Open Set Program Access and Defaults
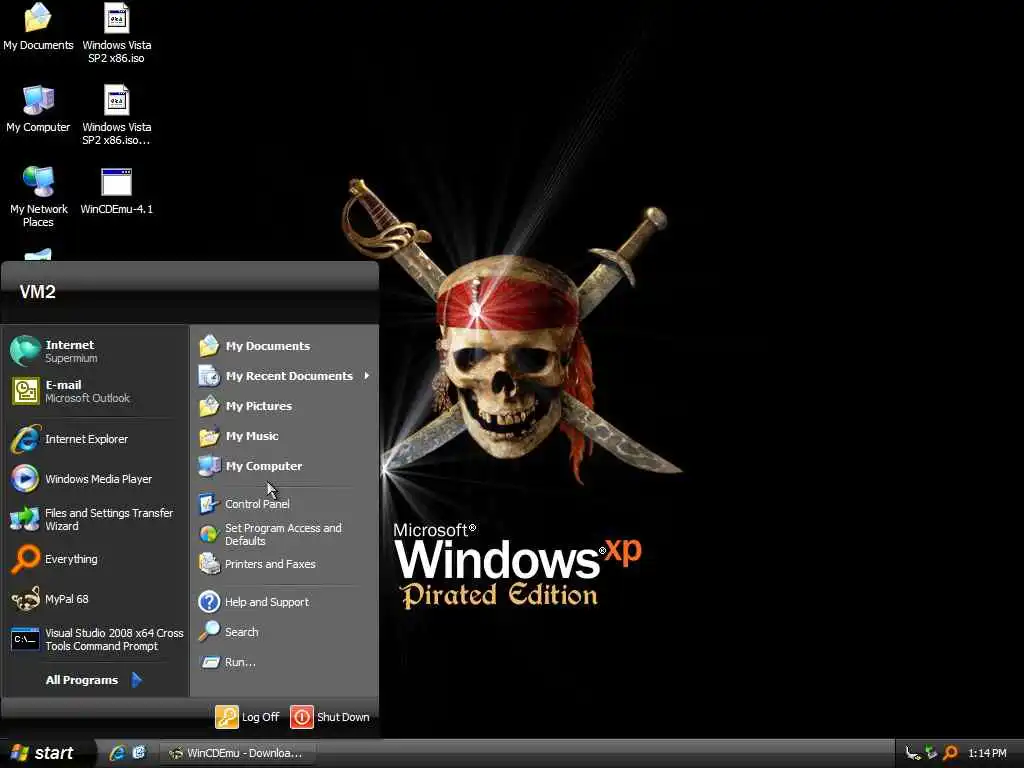The image size is (1024, 768). pos(285,534)
